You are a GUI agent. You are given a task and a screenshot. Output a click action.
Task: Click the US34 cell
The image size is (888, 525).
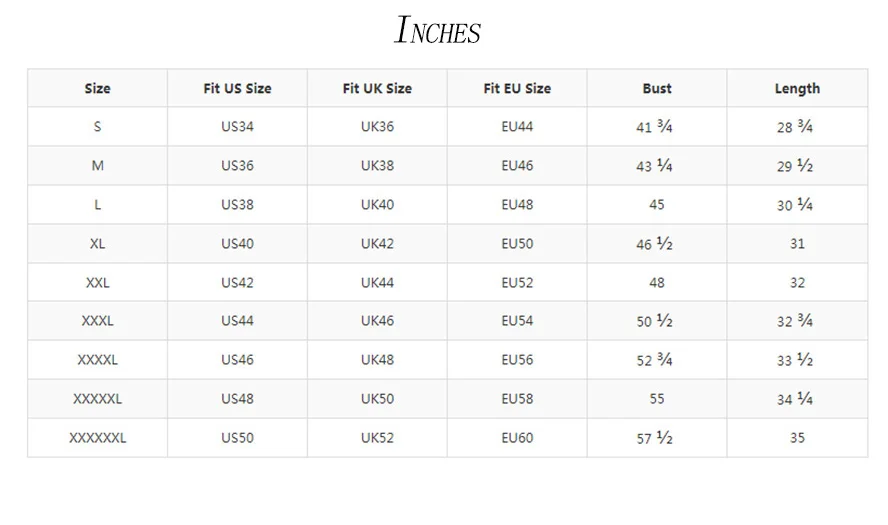tap(237, 126)
